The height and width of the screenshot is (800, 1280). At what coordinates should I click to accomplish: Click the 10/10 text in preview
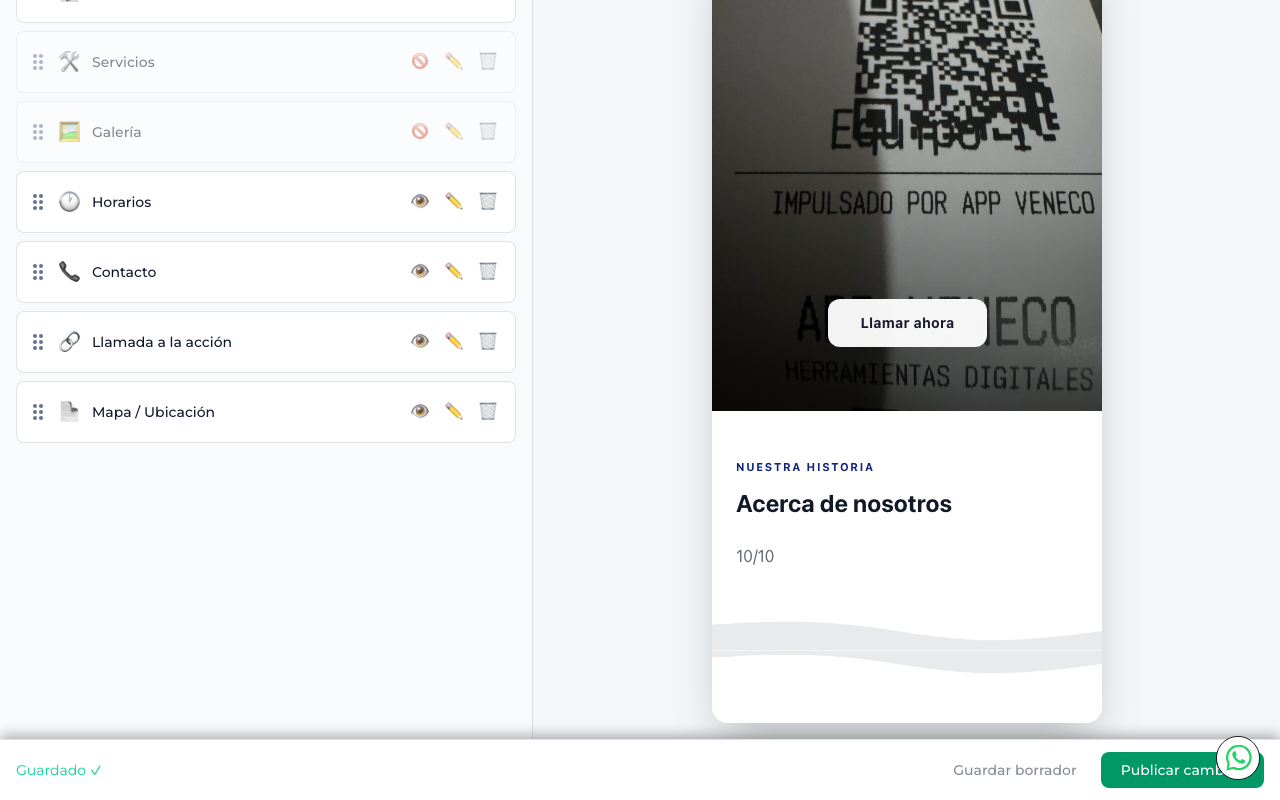pyautogui.click(x=755, y=557)
